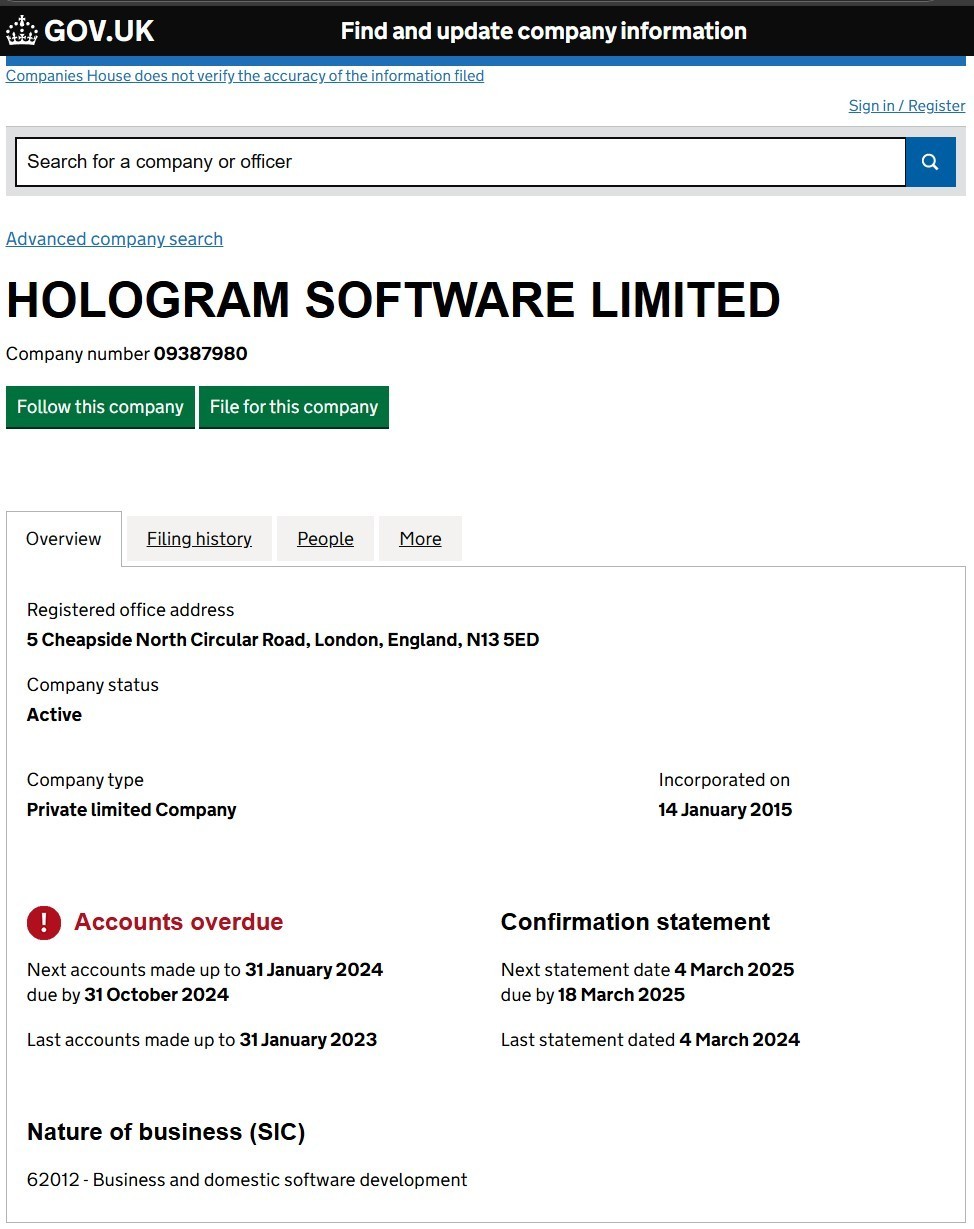Click the Follow this company button
Image resolution: width=974 pixels, height=1229 pixels.
(x=100, y=407)
